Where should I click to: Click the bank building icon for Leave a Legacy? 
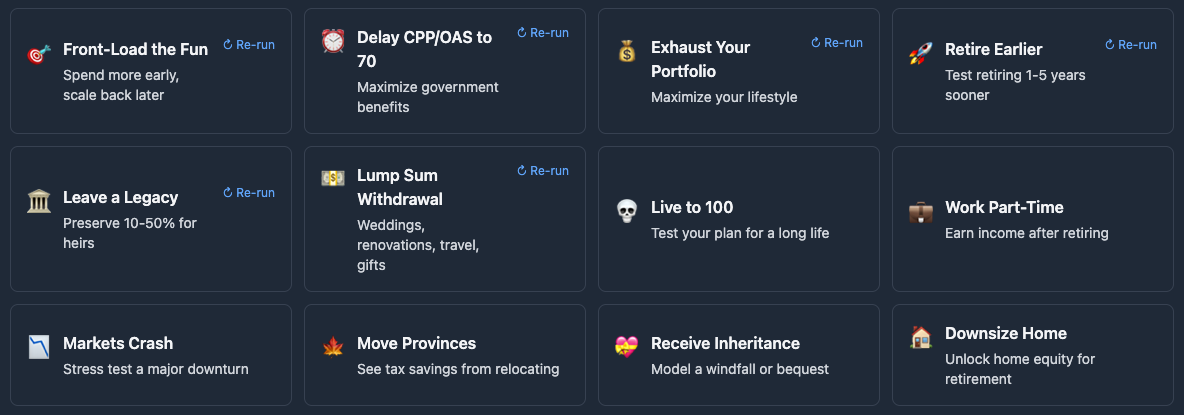pyautogui.click(x=39, y=201)
